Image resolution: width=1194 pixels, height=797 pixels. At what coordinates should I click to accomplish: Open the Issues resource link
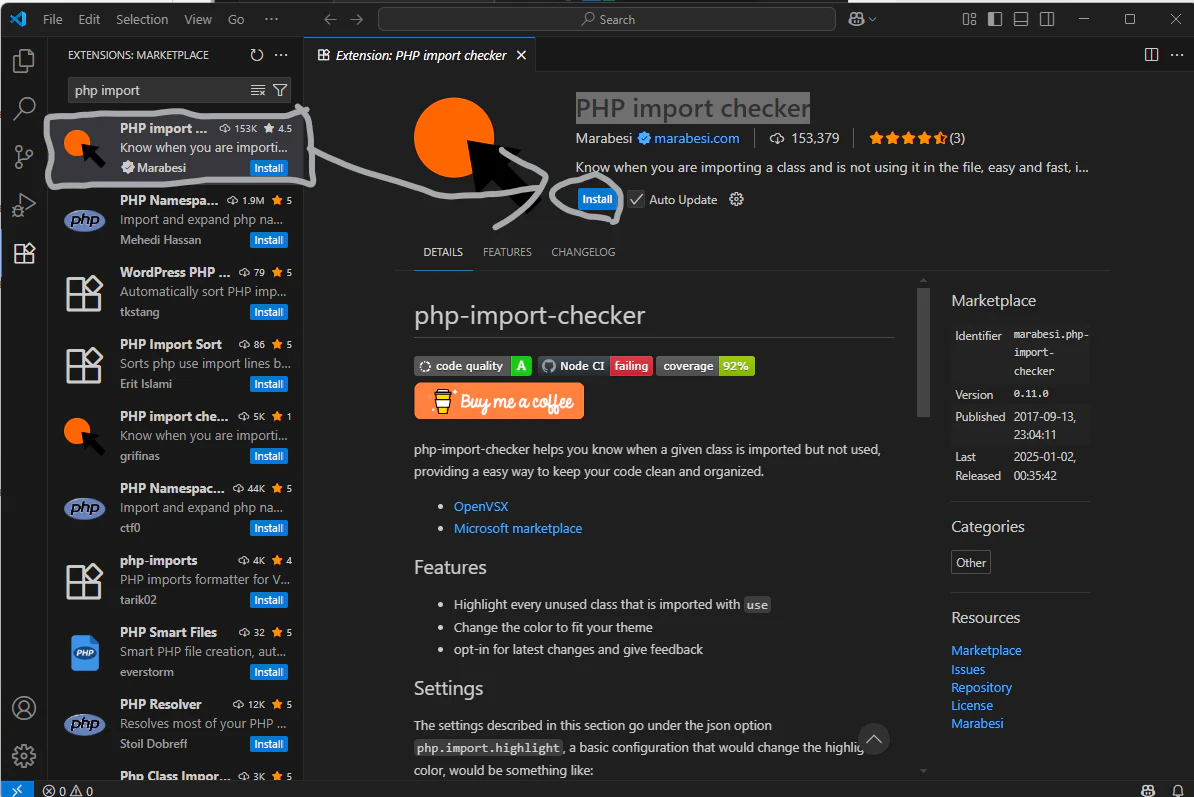click(x=968, y=669)
